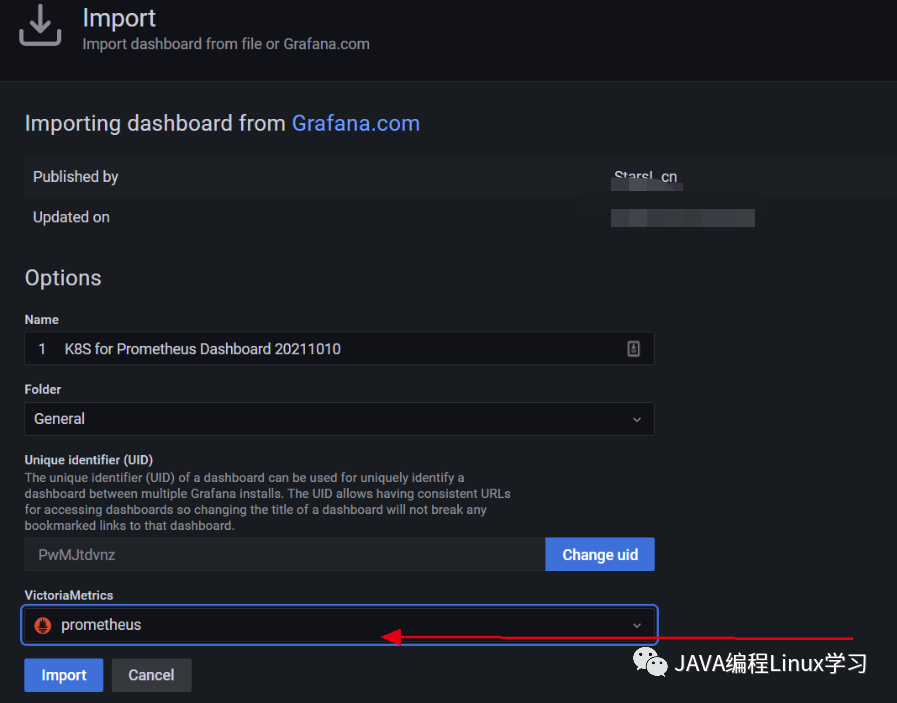The width and height of the screenshot is (897, 703).
Task: Click the Prometheus flame icon in data source selector
Action: pos(43,625)
